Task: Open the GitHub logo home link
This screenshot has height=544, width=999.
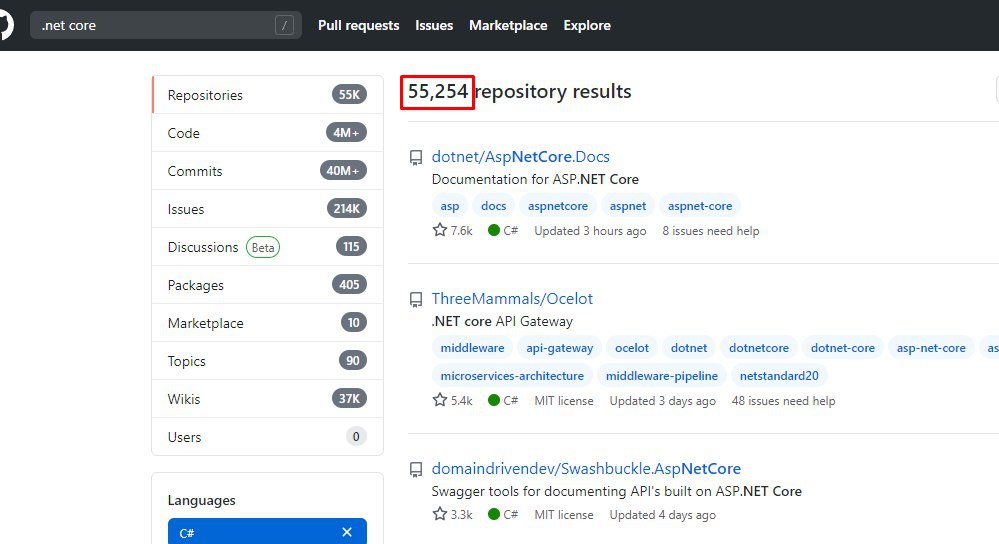Action: tap(5, 25)
